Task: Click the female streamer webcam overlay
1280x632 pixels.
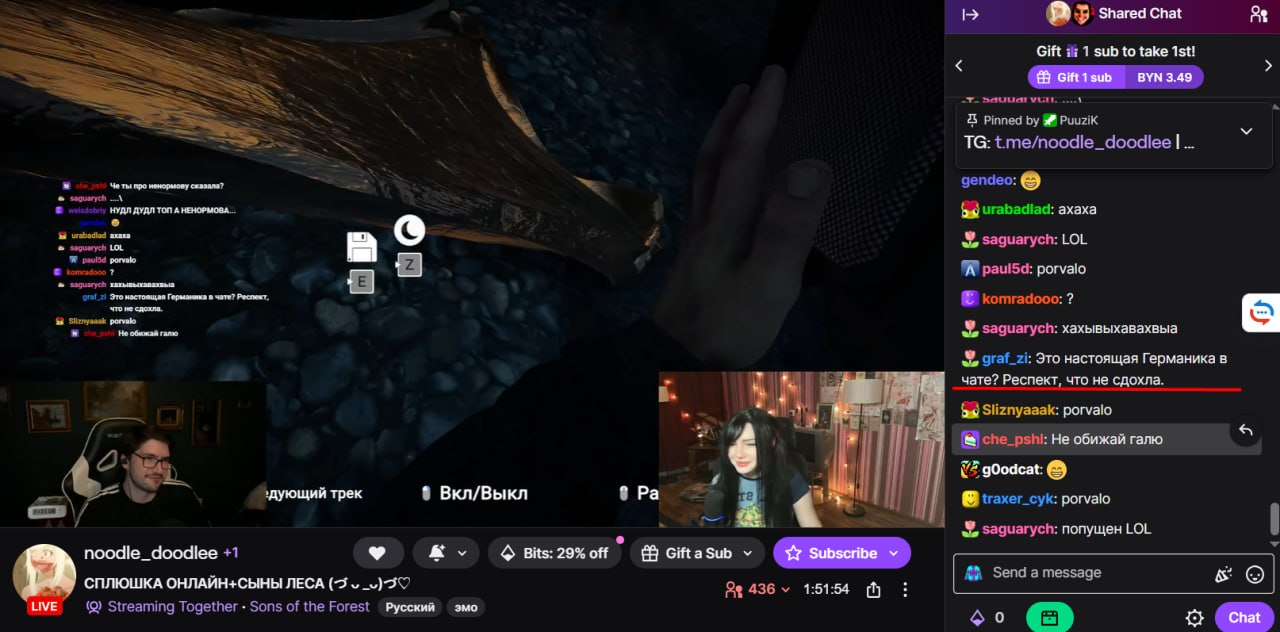Action: click(801, 449)
